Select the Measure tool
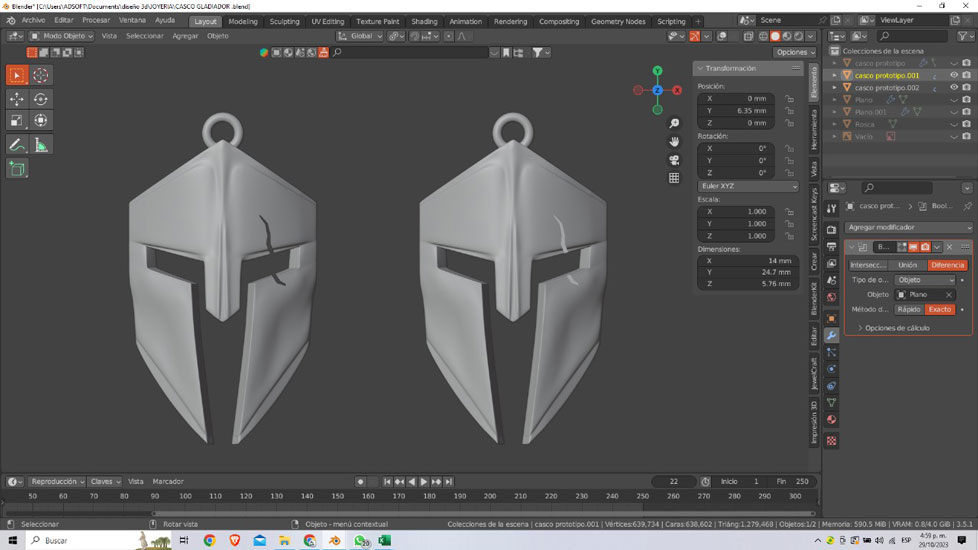The height and width of the screenshot is (550, 978). click(41, 145)
